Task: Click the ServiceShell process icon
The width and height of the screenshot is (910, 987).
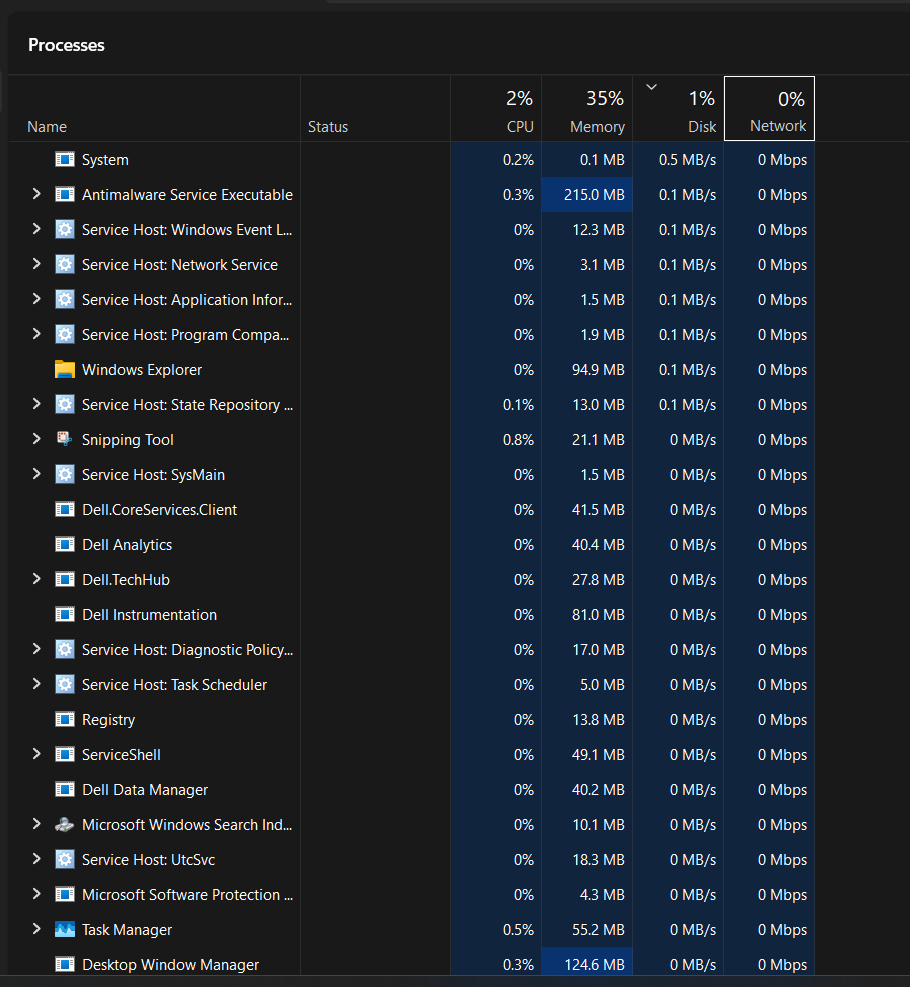Action: point(65,754)
